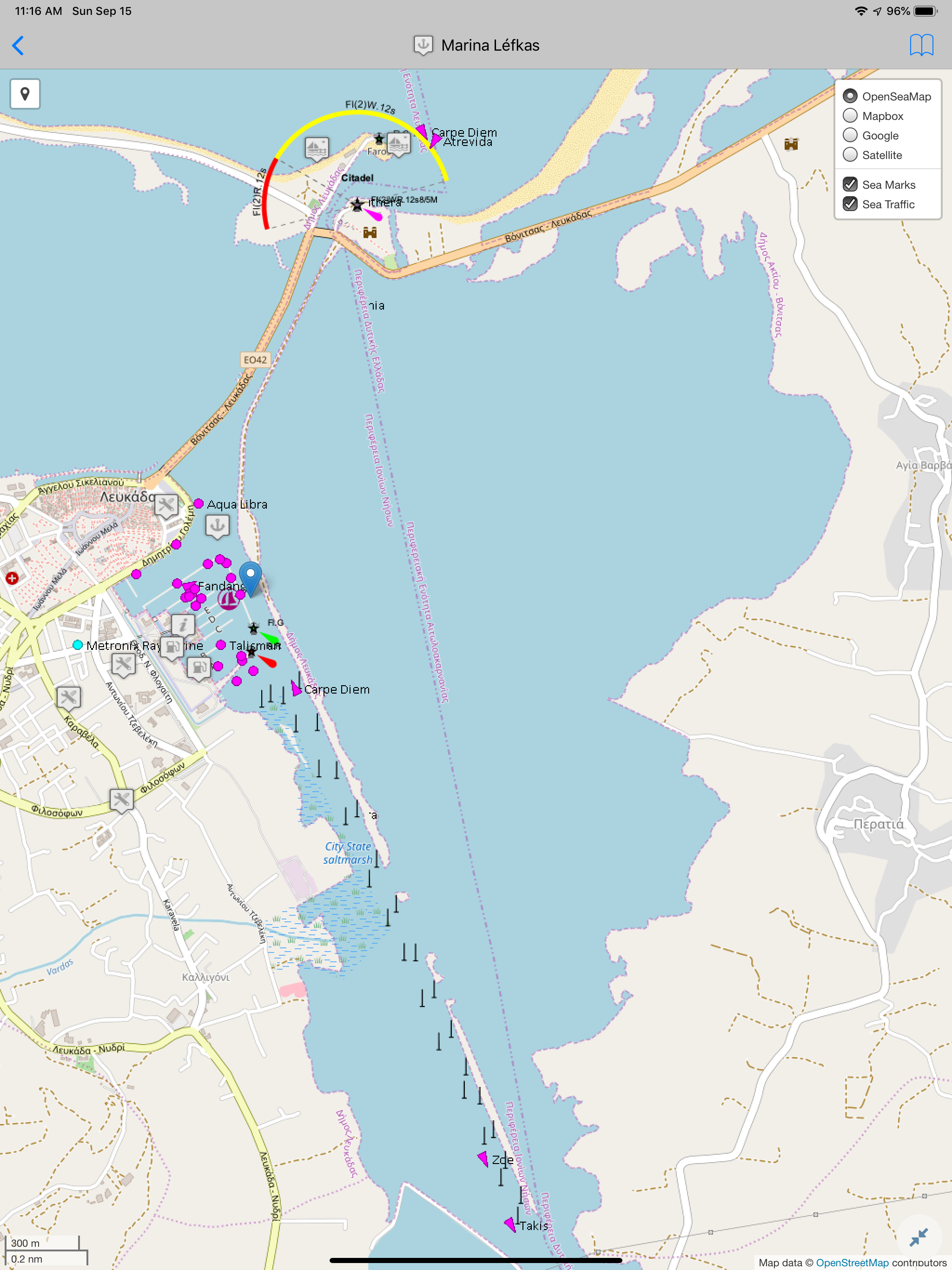This screenshot has height=1270, width=952.
Task: Tap the repair tools icon near Λευκάδα label
Action: [166, 506]
